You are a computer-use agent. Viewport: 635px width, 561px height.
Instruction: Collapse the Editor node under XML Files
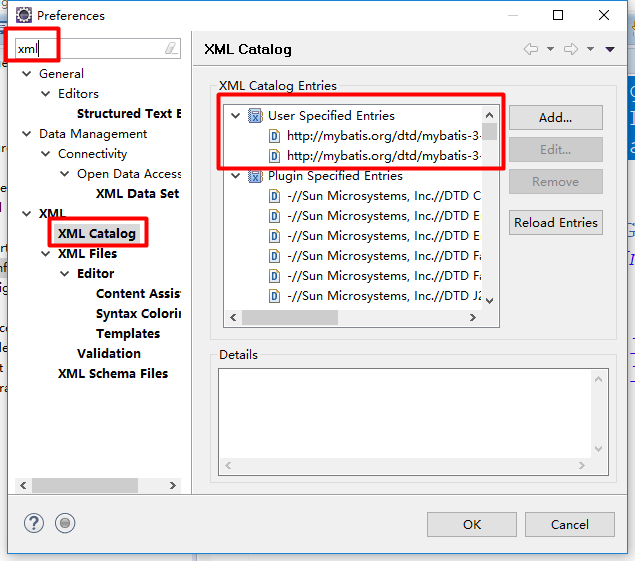(64, 274)
